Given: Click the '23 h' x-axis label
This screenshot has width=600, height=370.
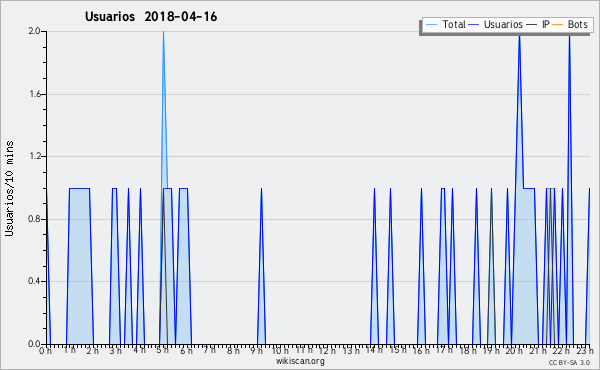Looking at the screenshot, I should click(585, 350).
